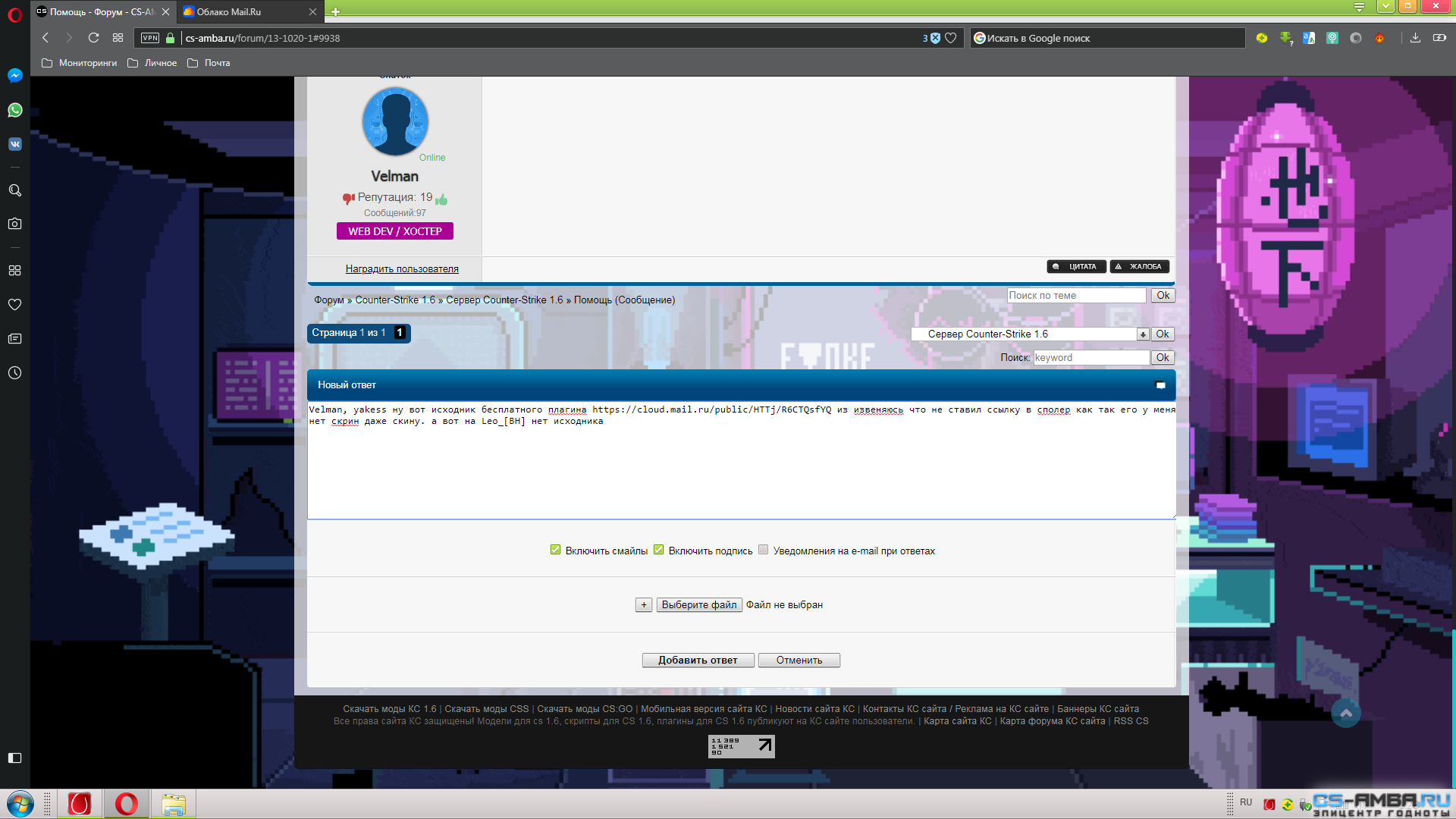The width and height of the screenshot is (1456, 819).
Task: Toggle the VPN badge in address bar
Action: pyautogui.click(x=150, y=38)
